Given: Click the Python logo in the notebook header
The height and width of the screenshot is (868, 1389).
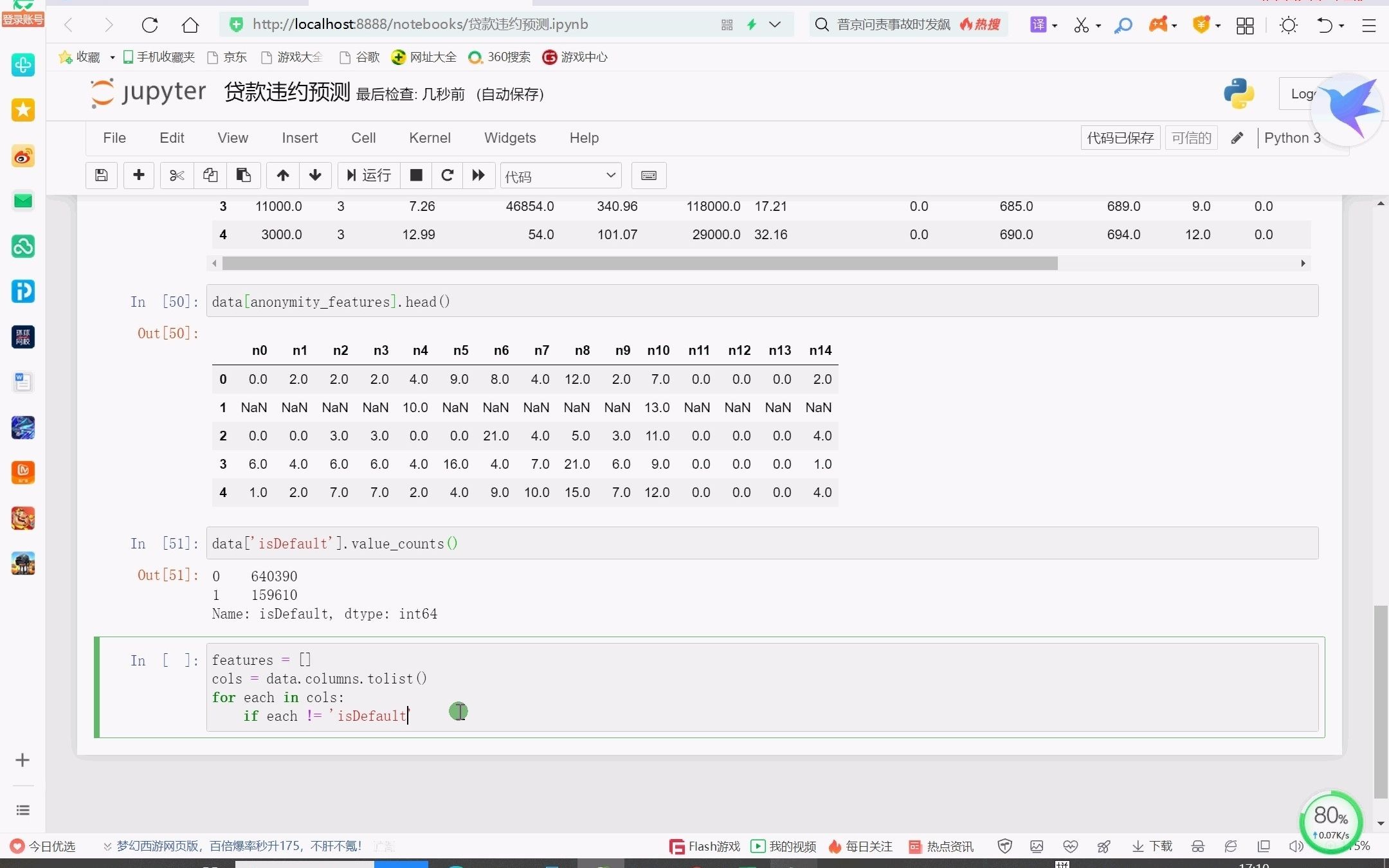Looking at the screenshot, I should (1238, 93).
